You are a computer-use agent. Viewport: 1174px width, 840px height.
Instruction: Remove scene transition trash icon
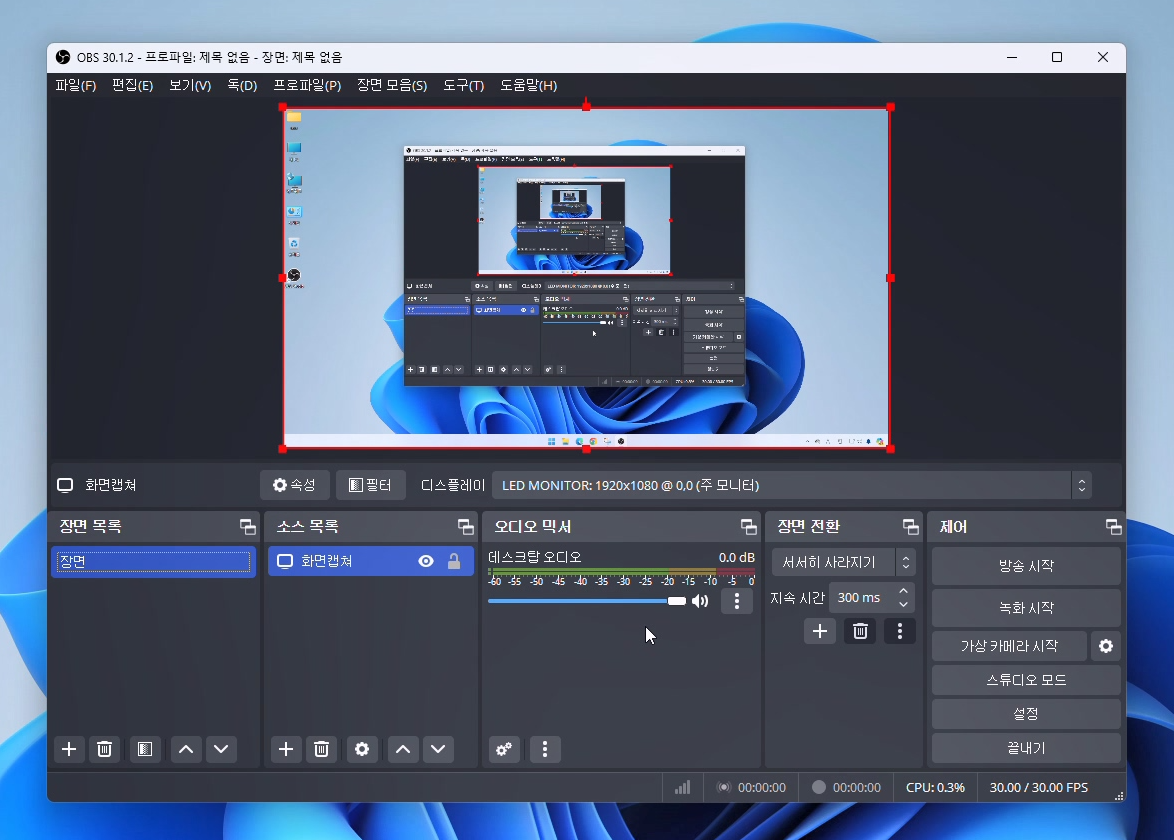[x=860, y=631]
